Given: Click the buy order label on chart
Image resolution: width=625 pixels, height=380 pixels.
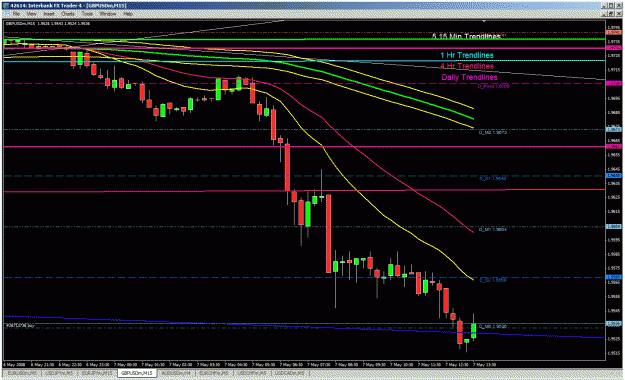Looking at the screenshot, I should pyautogui.click(x=20, y=326).
